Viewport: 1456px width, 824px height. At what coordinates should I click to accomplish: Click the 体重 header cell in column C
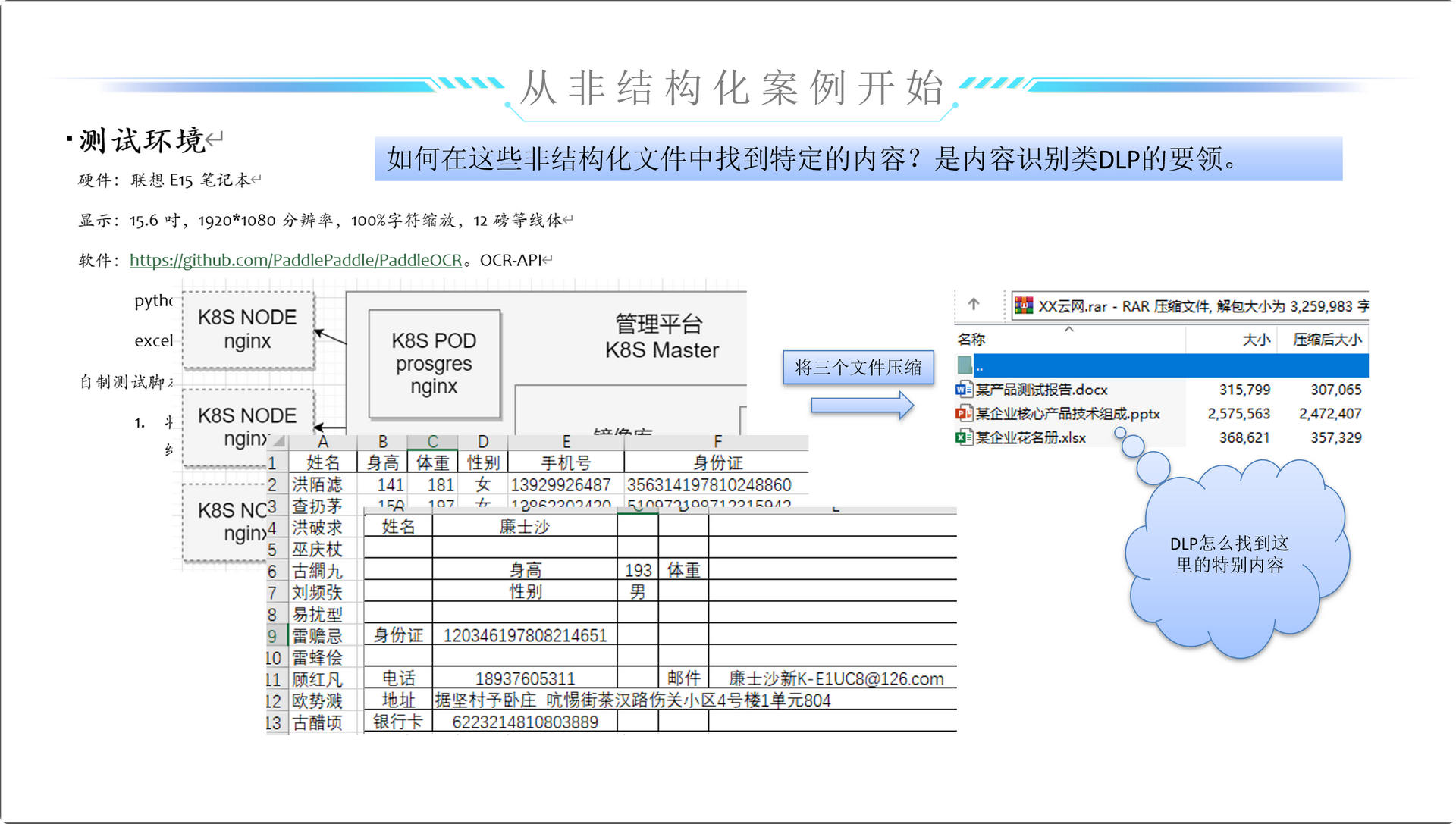(x=432, y=462)
